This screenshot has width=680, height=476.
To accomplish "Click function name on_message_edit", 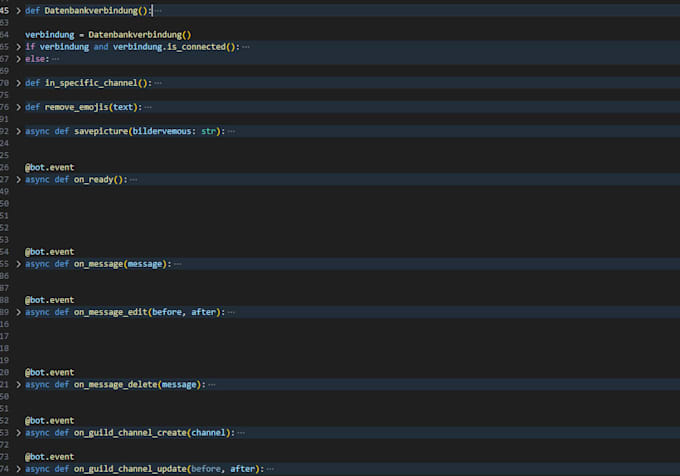I will pos(111,312).
